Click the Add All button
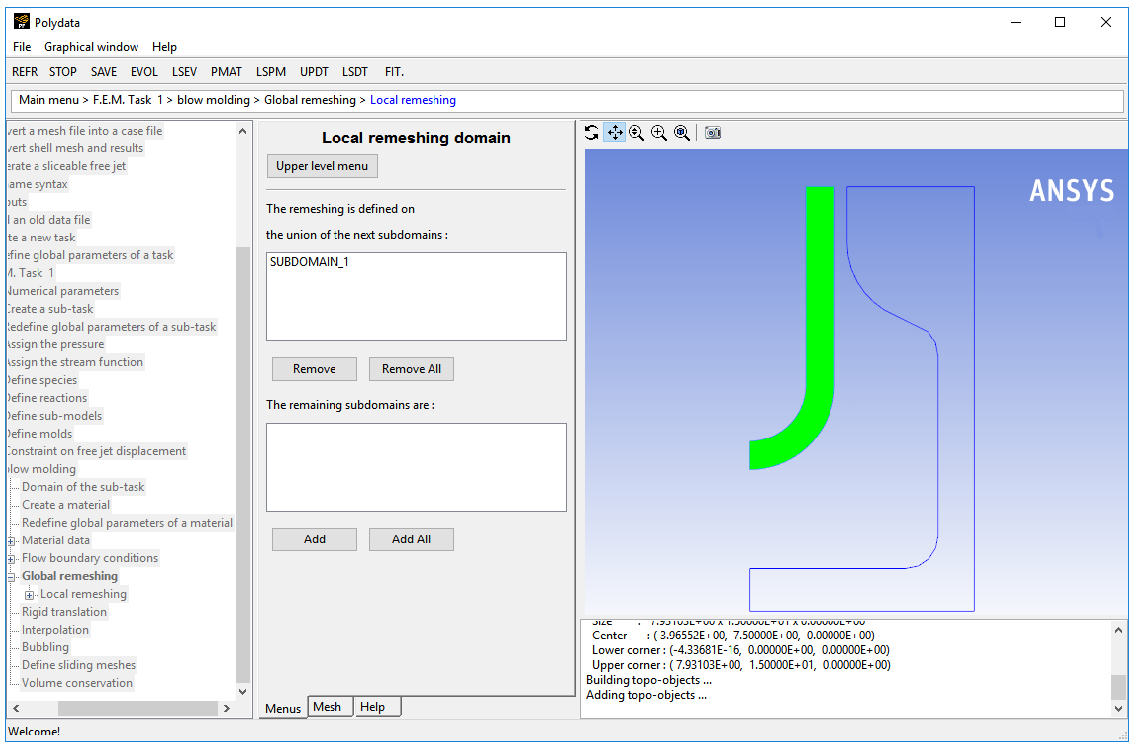This screenshot has width=1133, height=749. pos(411,540)
